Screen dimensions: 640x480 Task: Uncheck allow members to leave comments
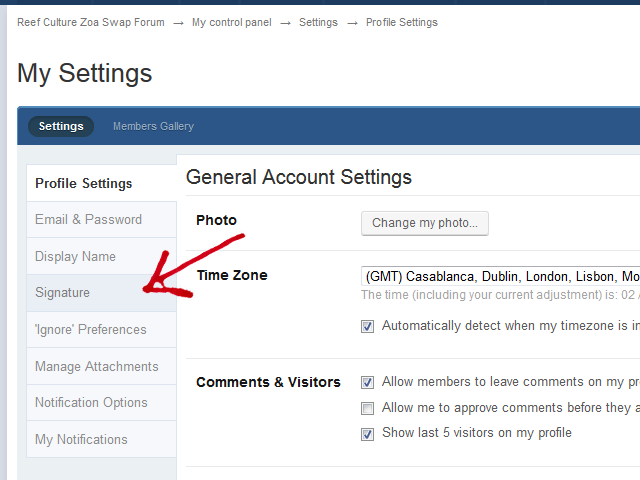(x=368, y=382)
